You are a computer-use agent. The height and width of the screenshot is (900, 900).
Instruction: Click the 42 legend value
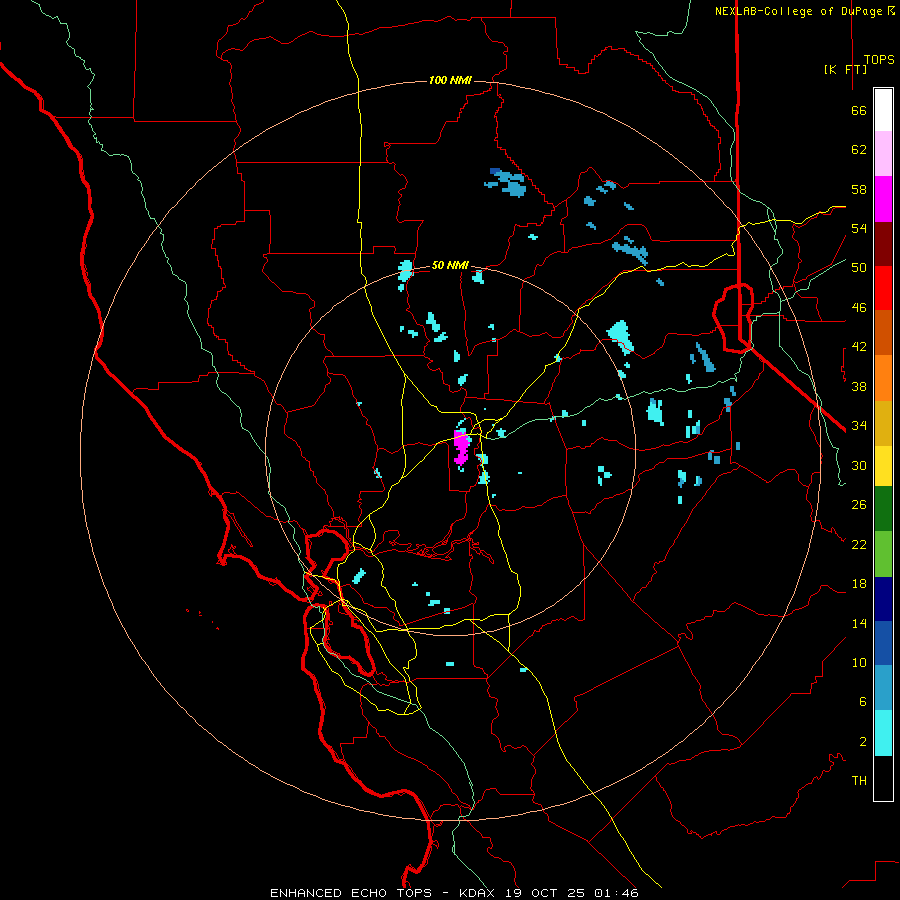pos(859,347)
